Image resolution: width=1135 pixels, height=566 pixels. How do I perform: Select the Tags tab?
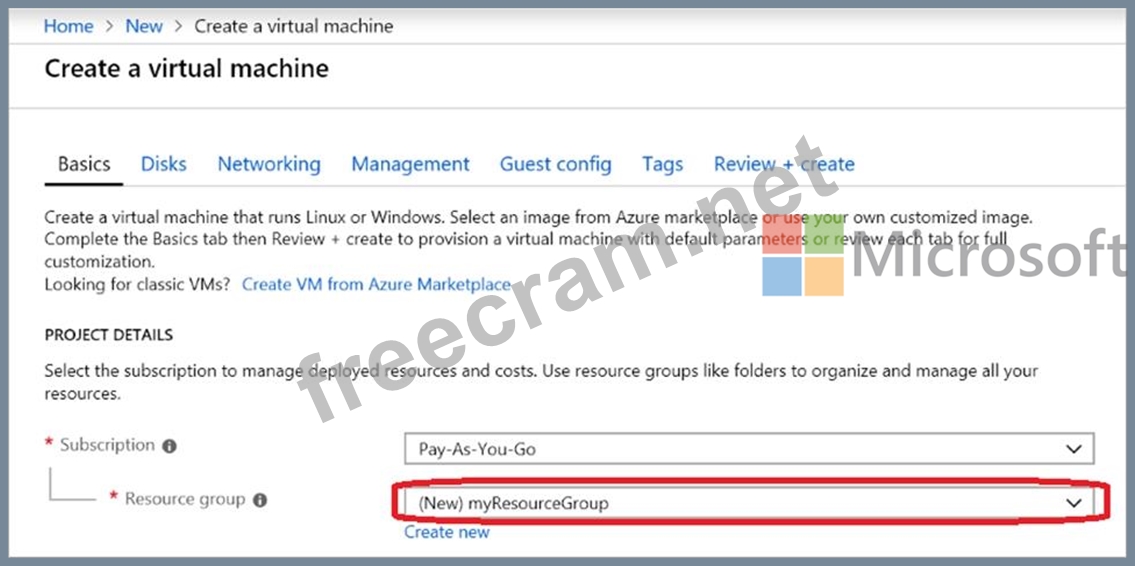click(662, 164)
